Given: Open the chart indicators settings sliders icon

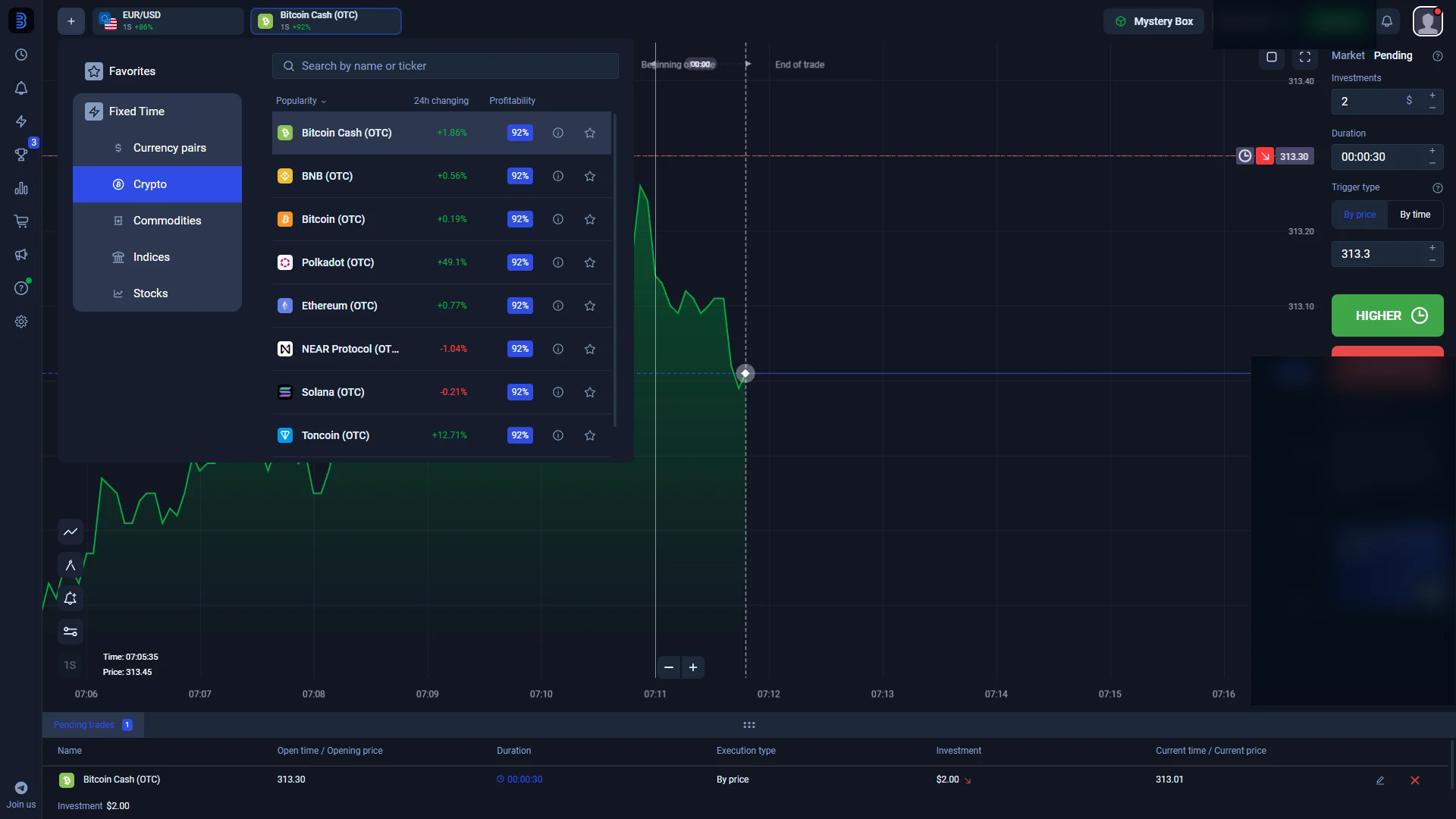Looking at the screenshot, I should [71, 632].
